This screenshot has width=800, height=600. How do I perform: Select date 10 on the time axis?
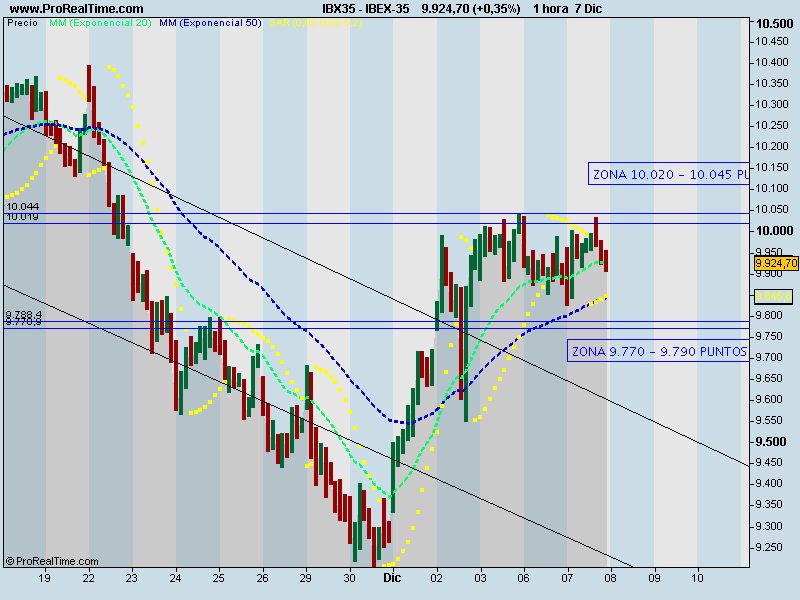697,578
